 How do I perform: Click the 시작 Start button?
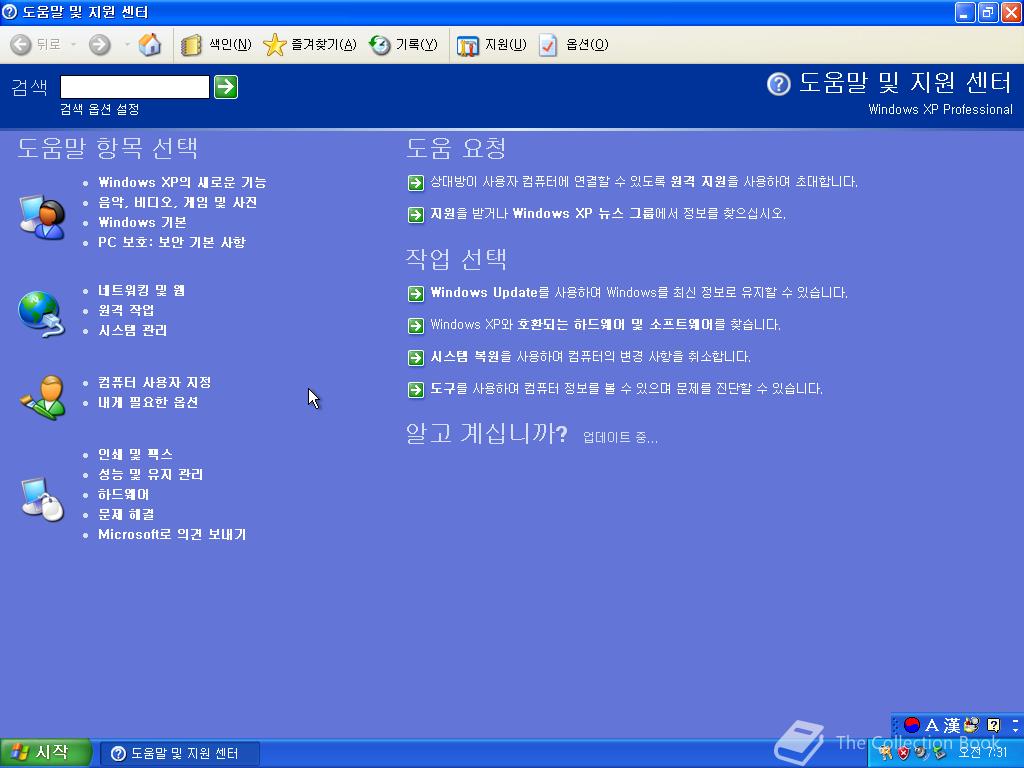pos(46,753)
